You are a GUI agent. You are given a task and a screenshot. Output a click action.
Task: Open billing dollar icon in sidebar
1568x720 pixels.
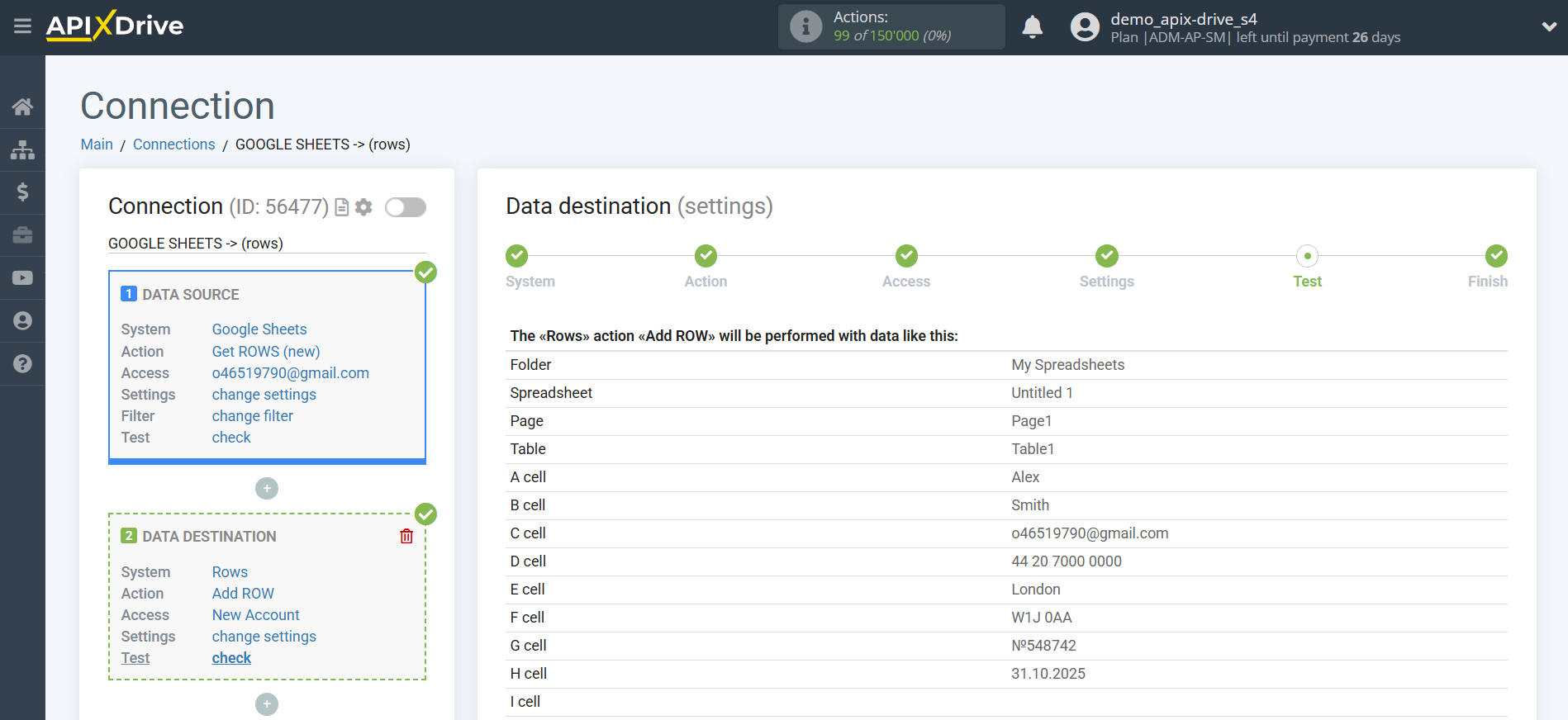[22, 192]
